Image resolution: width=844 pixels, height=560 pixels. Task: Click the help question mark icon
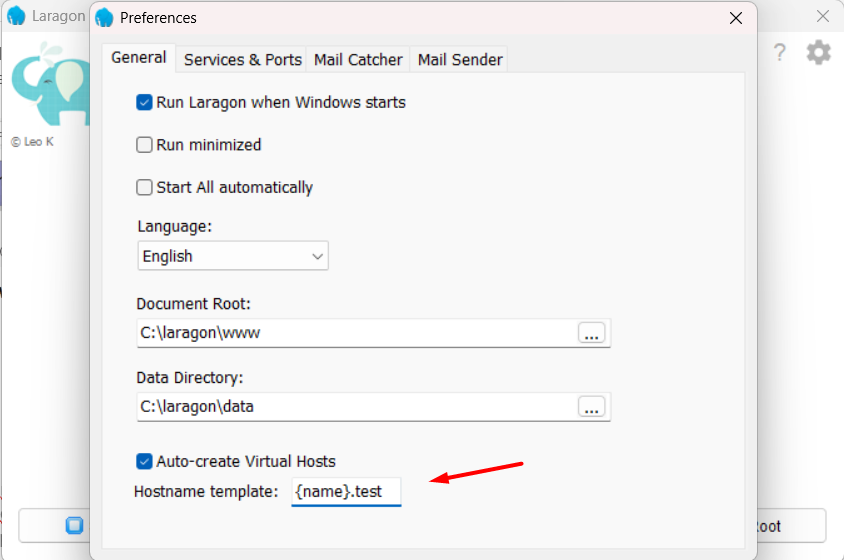[780, 53]
